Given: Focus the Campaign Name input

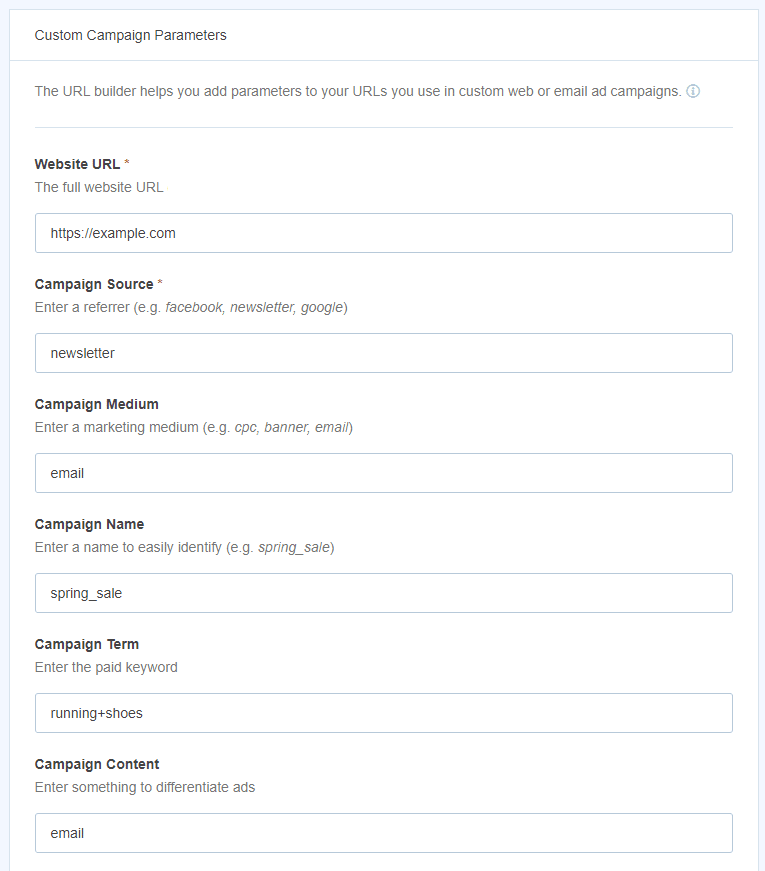Looking at the screenshot, I should pos(383,593).
